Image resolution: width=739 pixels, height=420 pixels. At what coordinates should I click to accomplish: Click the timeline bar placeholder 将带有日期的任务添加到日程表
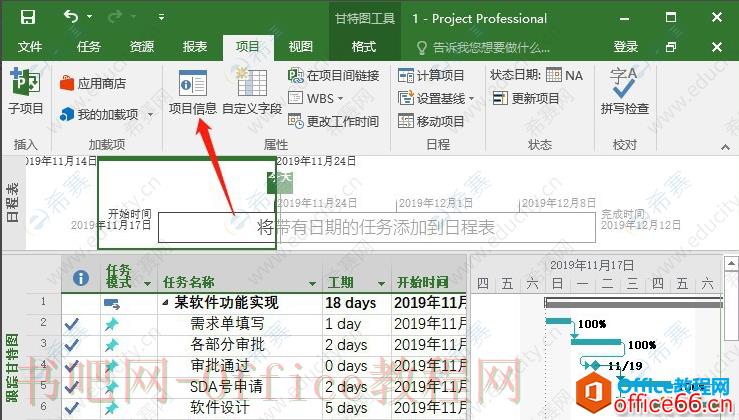(x=376, y=228)
